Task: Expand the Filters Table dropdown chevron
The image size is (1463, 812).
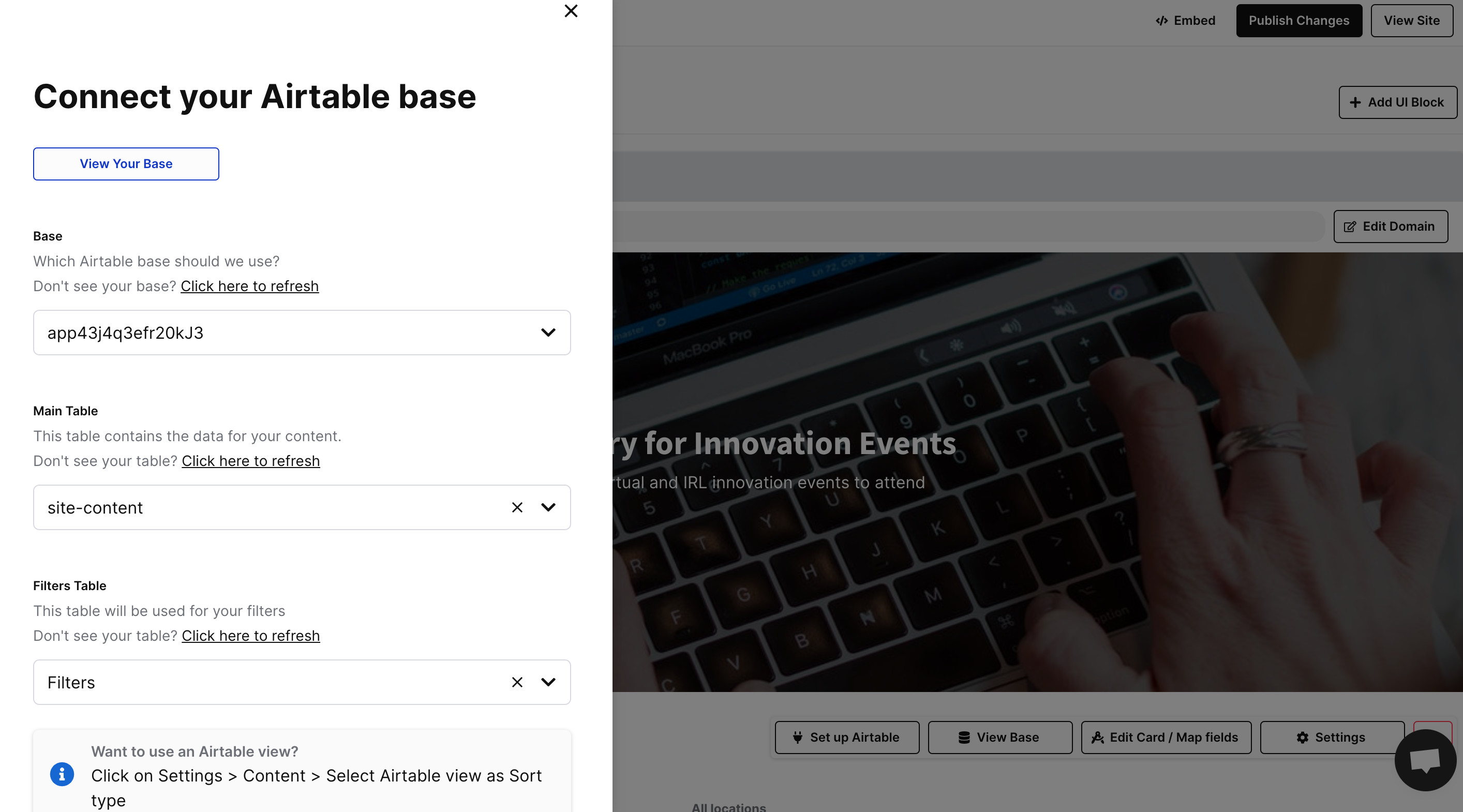Action: click(x=548, y=682)
